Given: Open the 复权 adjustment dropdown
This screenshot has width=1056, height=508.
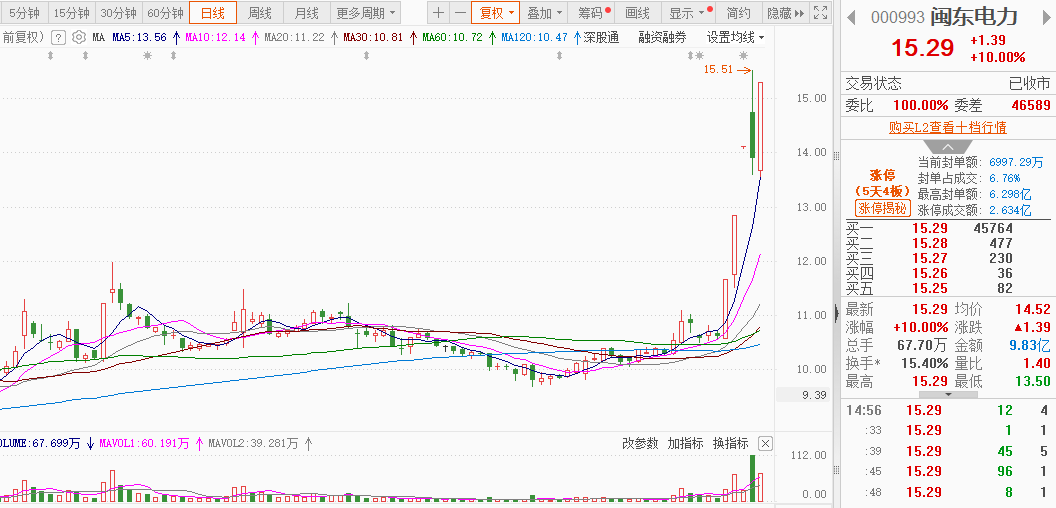Looking at the screenshot, I should tap(495, 12).
